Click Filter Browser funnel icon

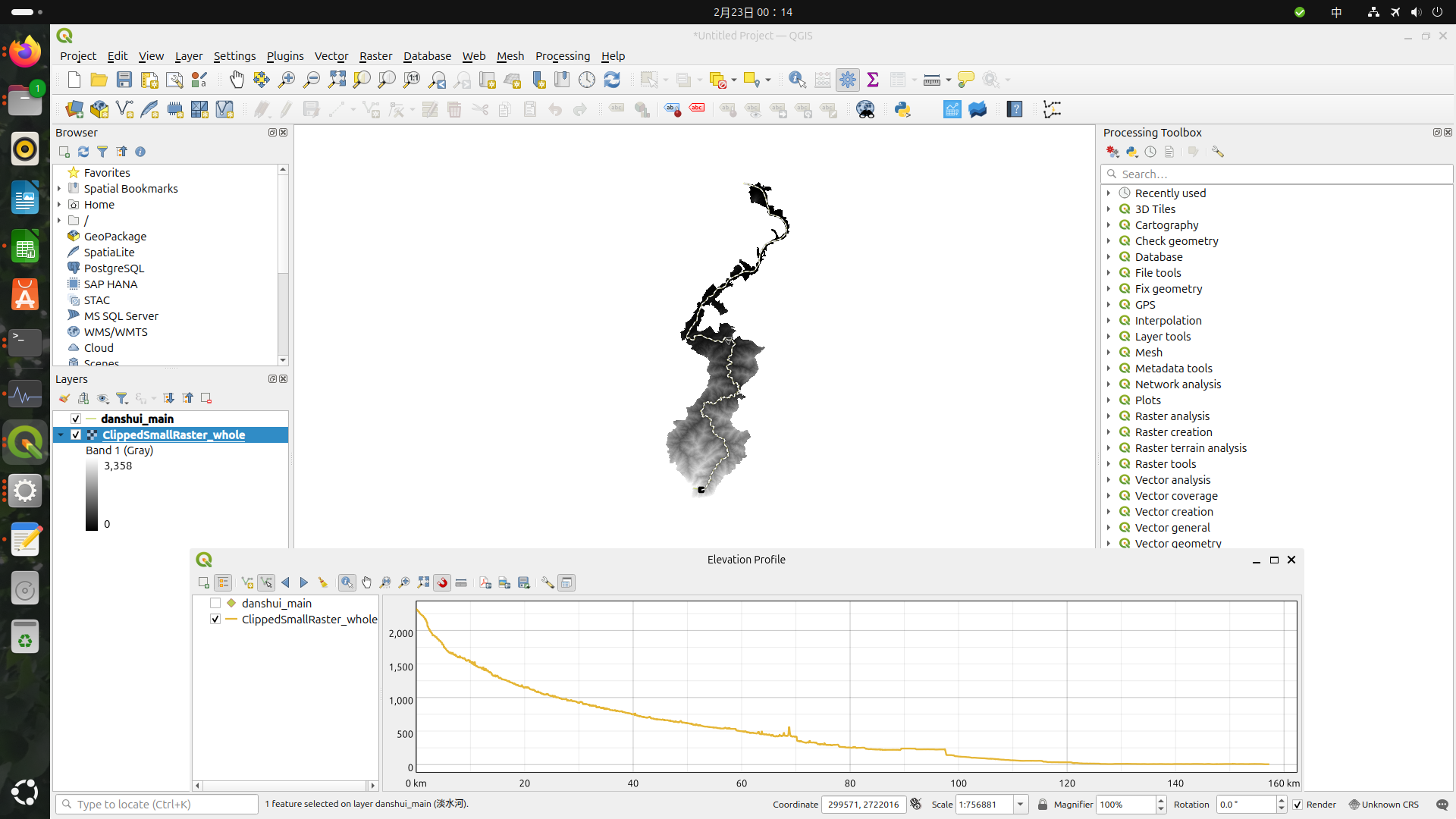coord(102,152)
